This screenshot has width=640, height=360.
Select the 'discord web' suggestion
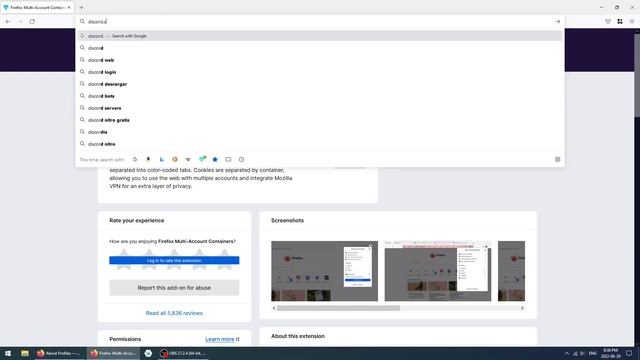pyautogui.click(x=320, y=60)
